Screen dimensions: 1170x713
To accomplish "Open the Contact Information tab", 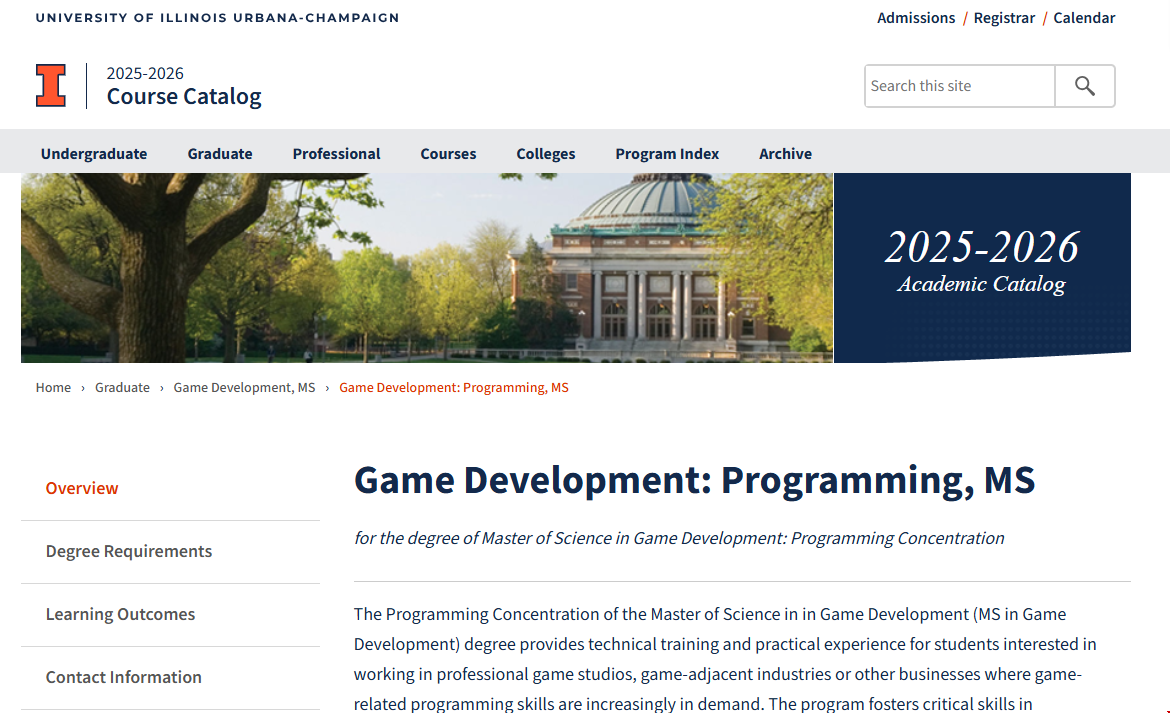I will pyautogui.click(x=124, y=677).
